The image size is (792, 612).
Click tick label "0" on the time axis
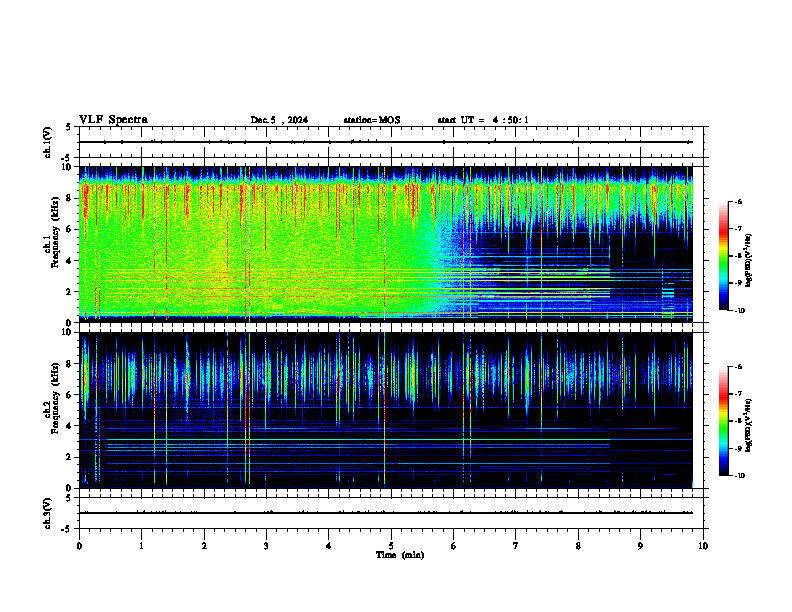79,546
